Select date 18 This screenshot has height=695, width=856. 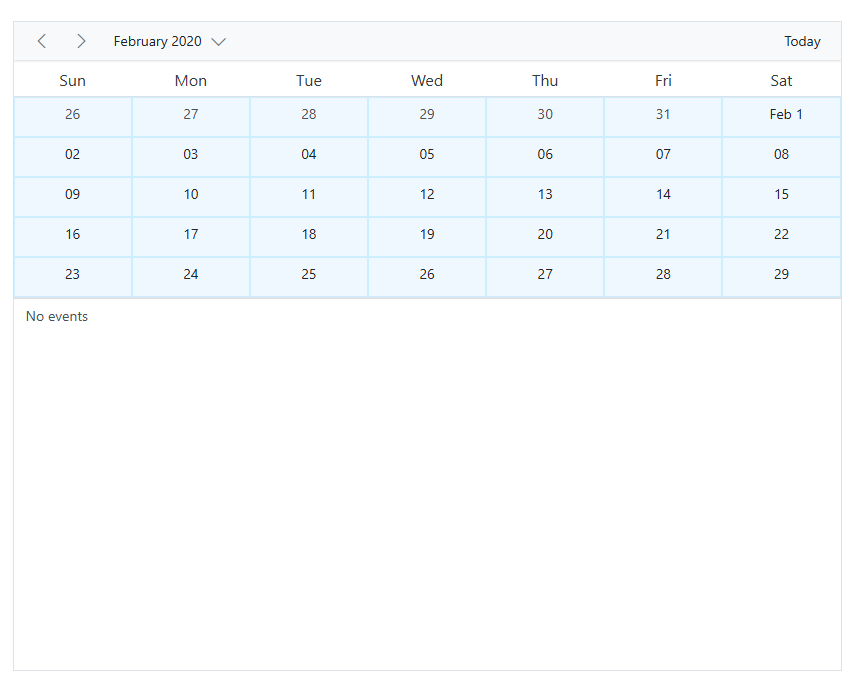click(308, 237)
